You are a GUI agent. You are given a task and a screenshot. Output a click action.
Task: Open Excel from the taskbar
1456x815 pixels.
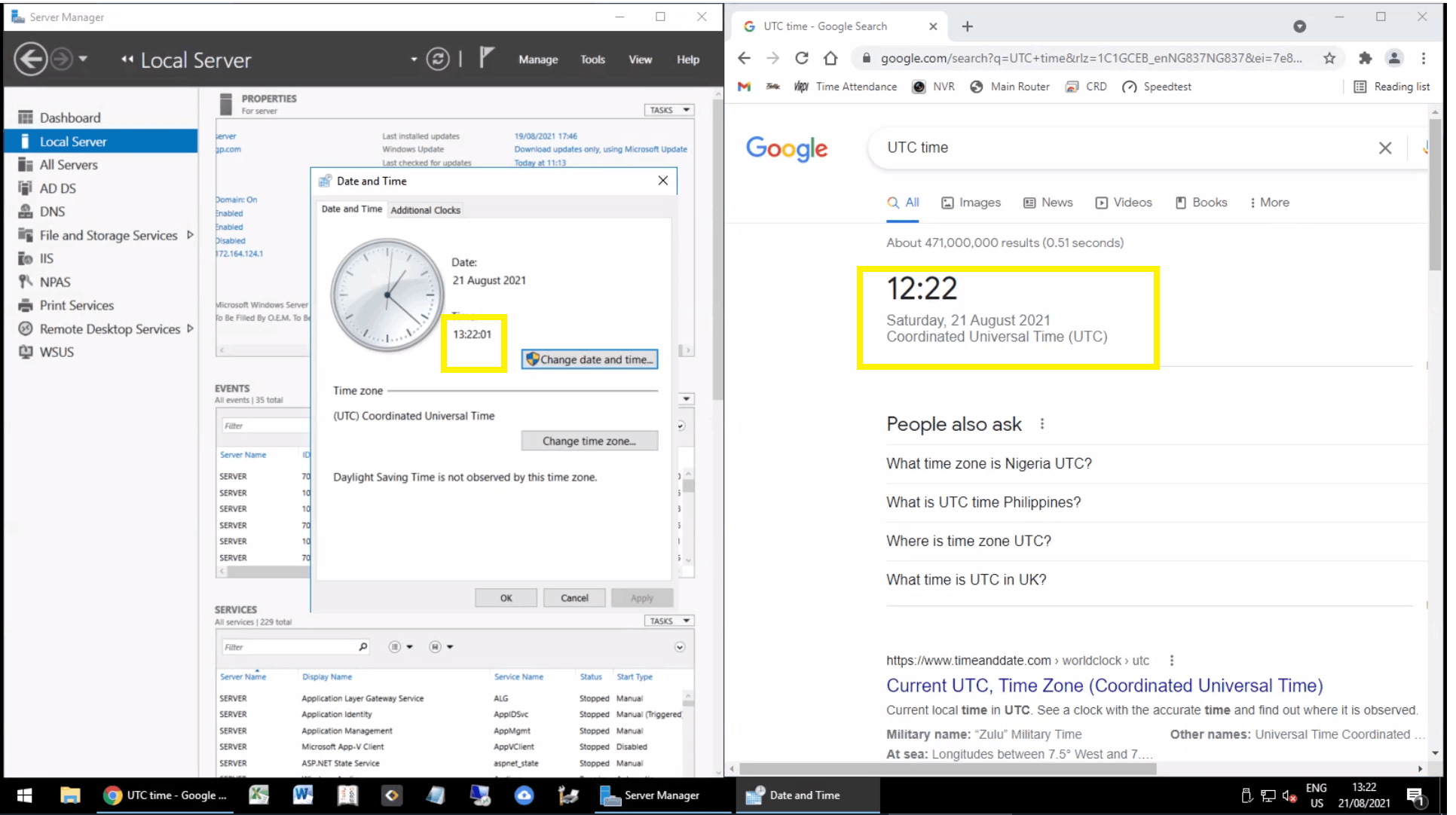click(258, 795)
